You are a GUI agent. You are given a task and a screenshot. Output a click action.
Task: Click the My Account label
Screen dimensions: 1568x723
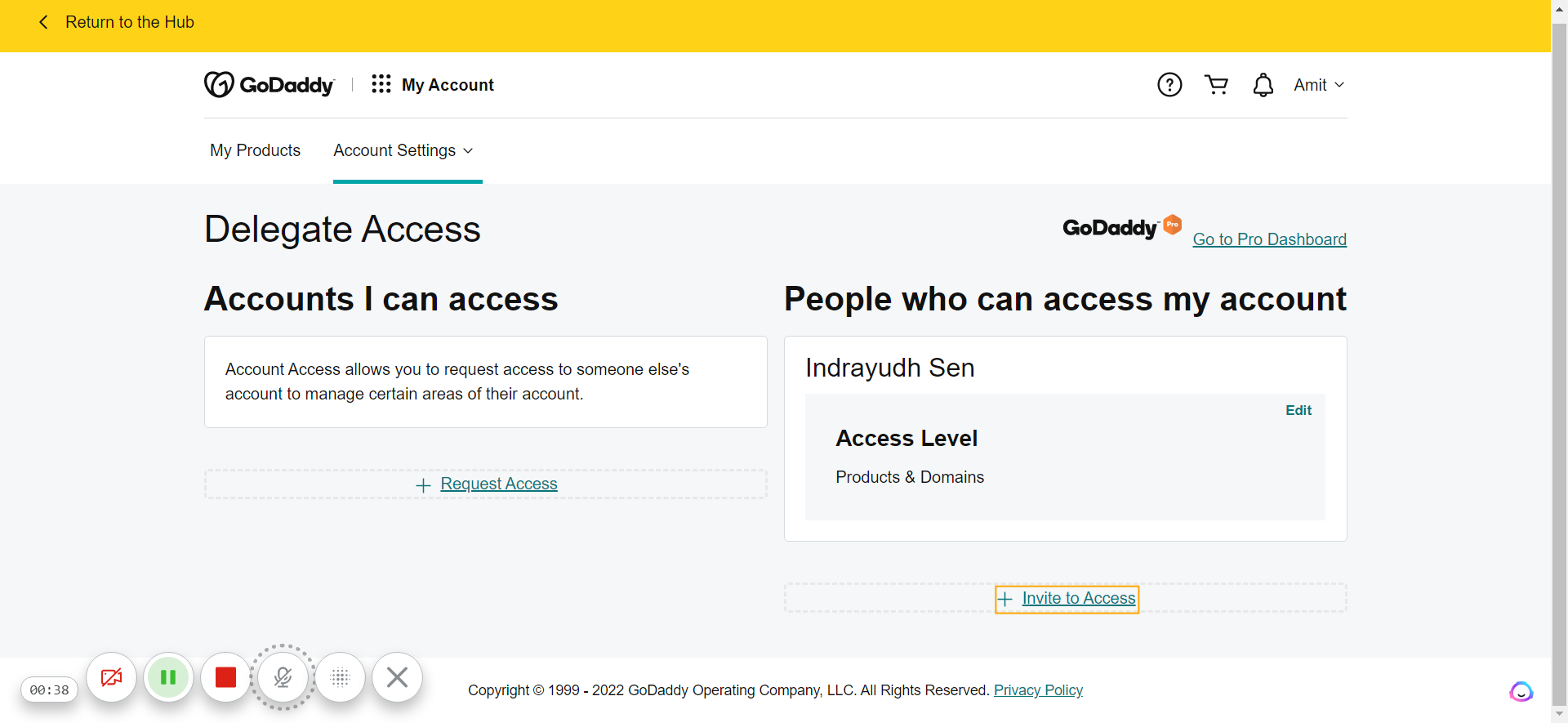(x=448, y=85)
